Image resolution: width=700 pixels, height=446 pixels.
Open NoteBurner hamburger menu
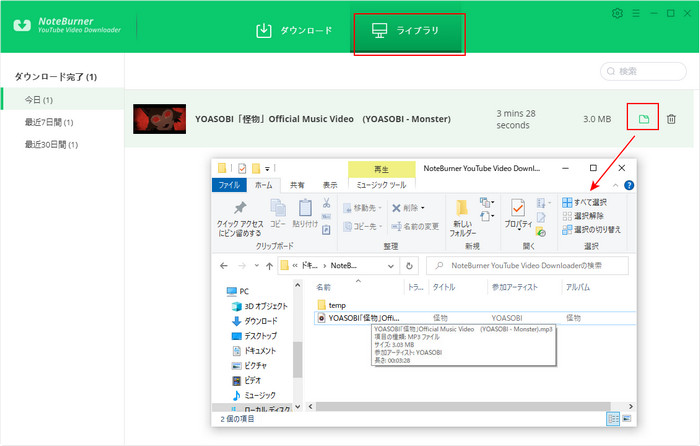click(x=636, y=13)
